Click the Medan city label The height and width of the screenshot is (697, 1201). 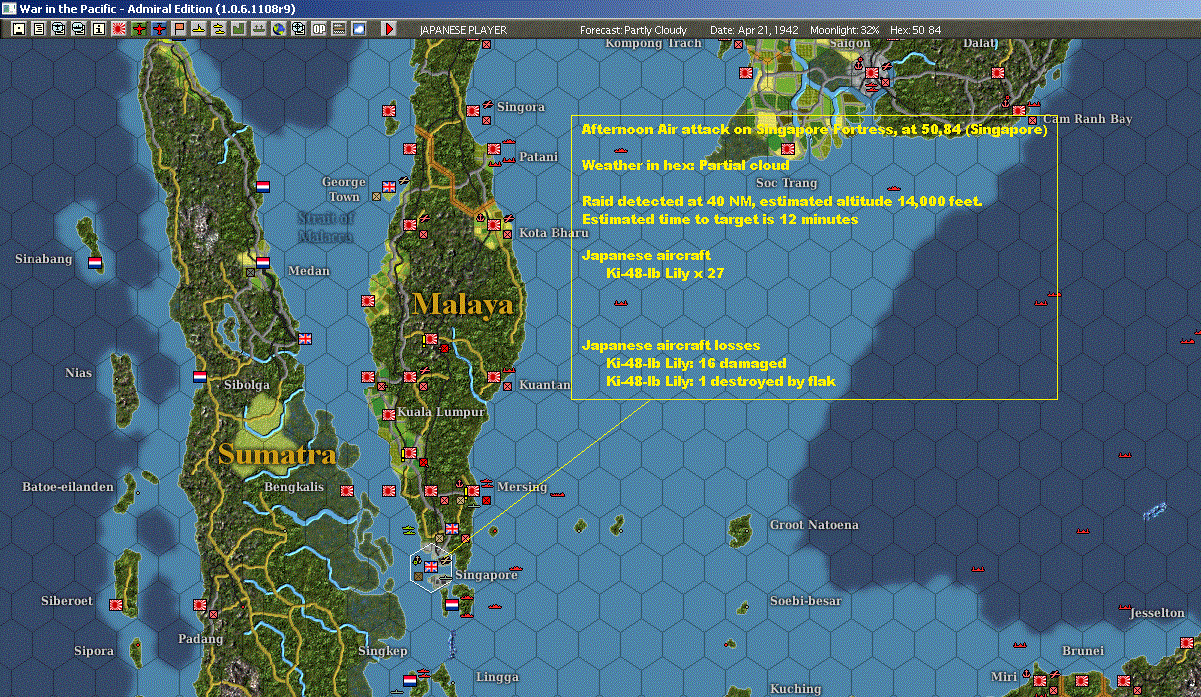[x=308, y=271]
